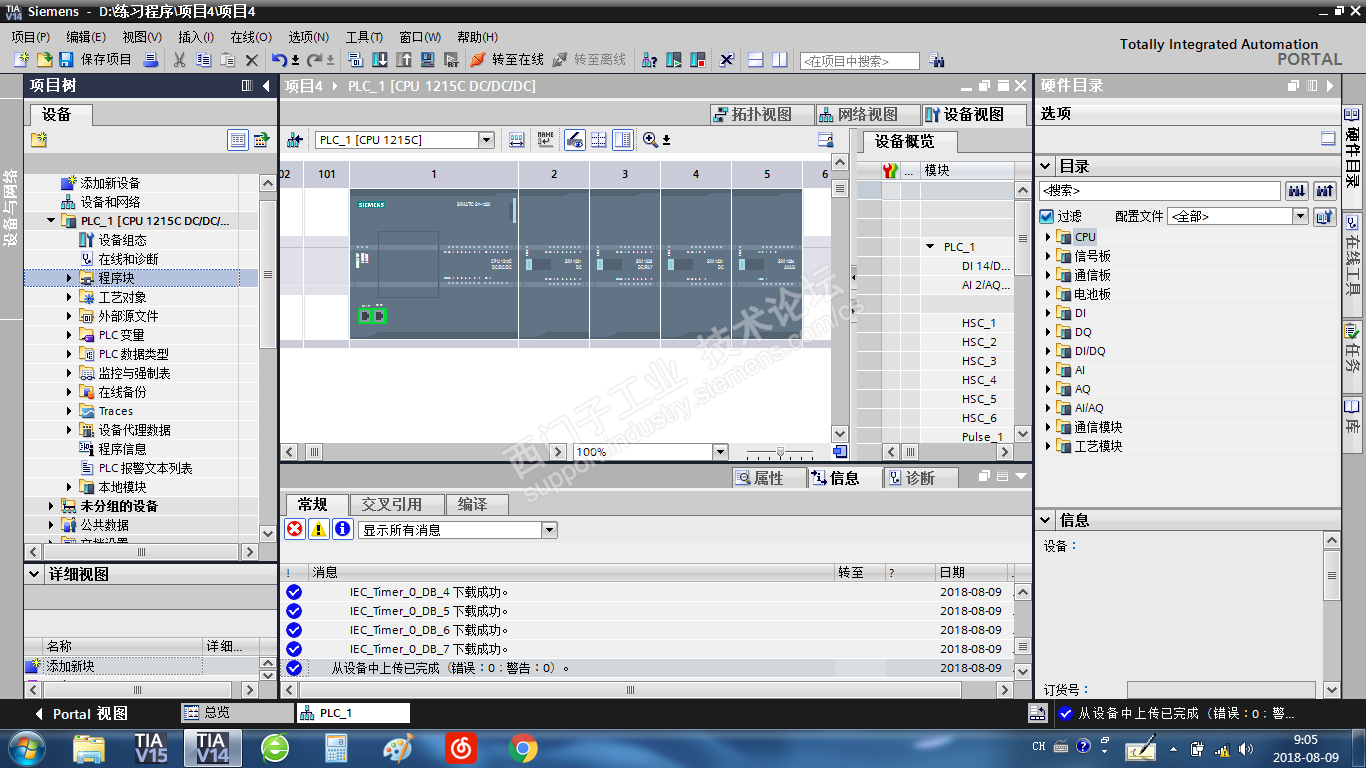Click the copy icon in toolbar
Image resolution: width=1366 pixels, height=768 pixels.
tap(203, 60)
